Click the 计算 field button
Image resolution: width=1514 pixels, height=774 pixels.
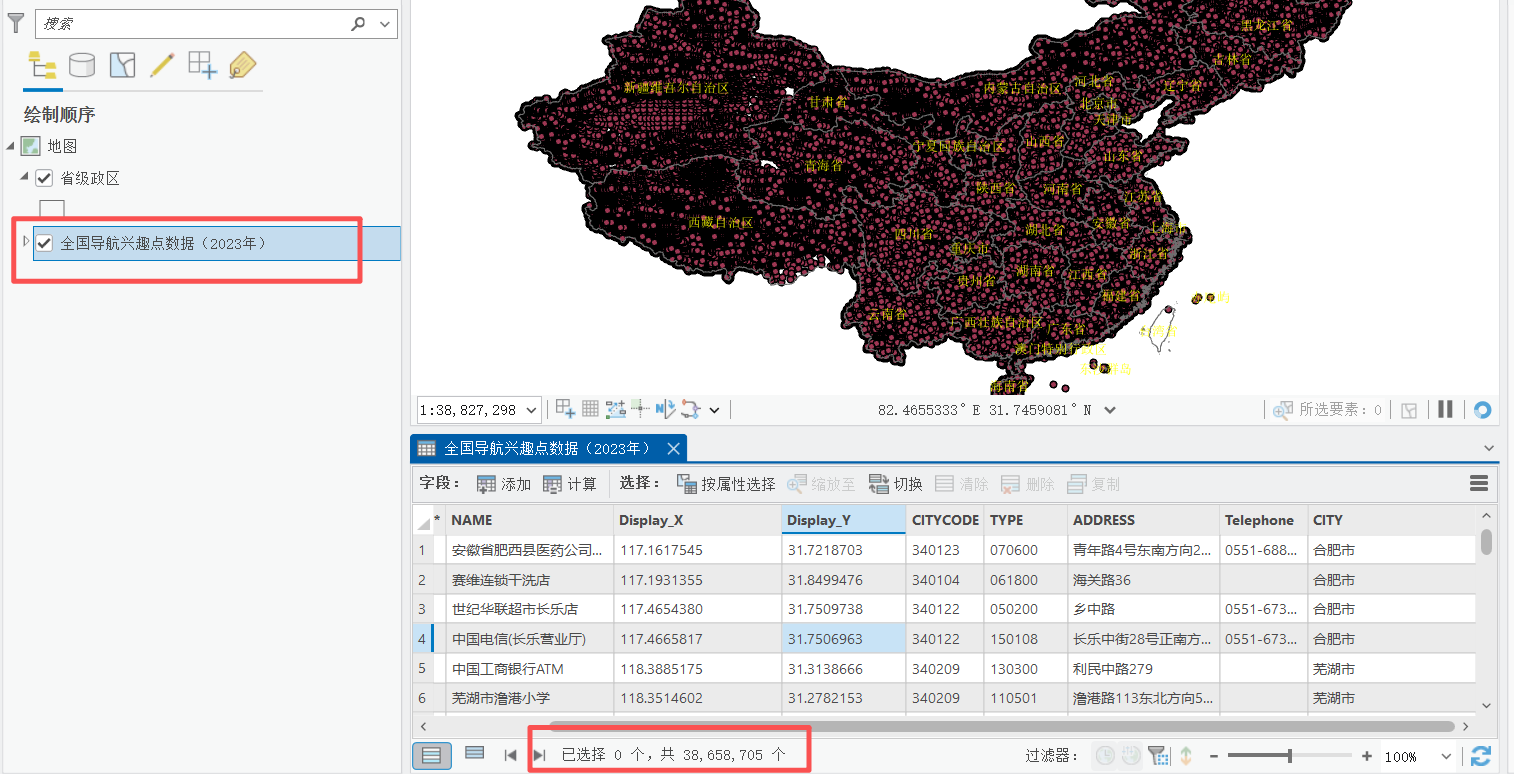coord(569,484)
